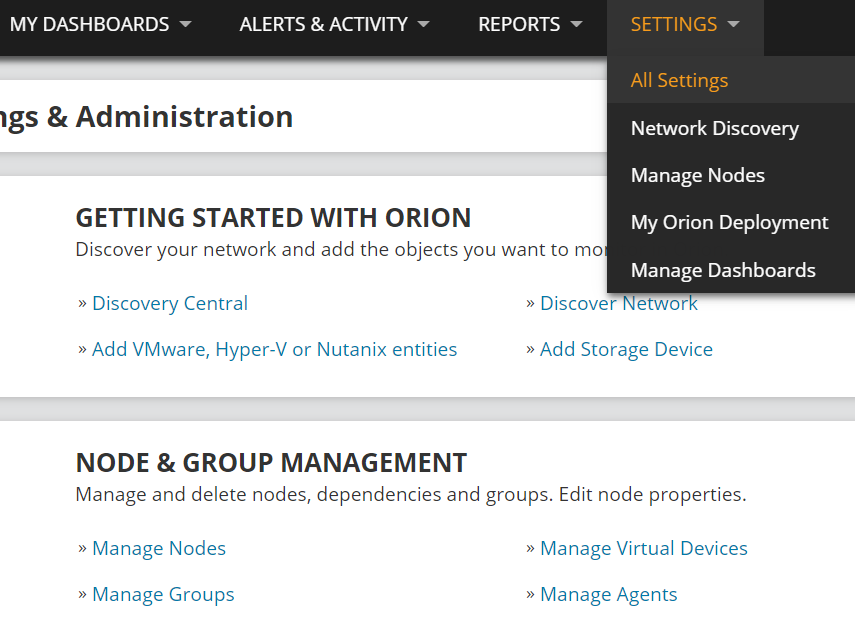Viewport: 855px width, 623px height.
Task: Click the Getting Started With Orion heading
Action: pos(273,218)
